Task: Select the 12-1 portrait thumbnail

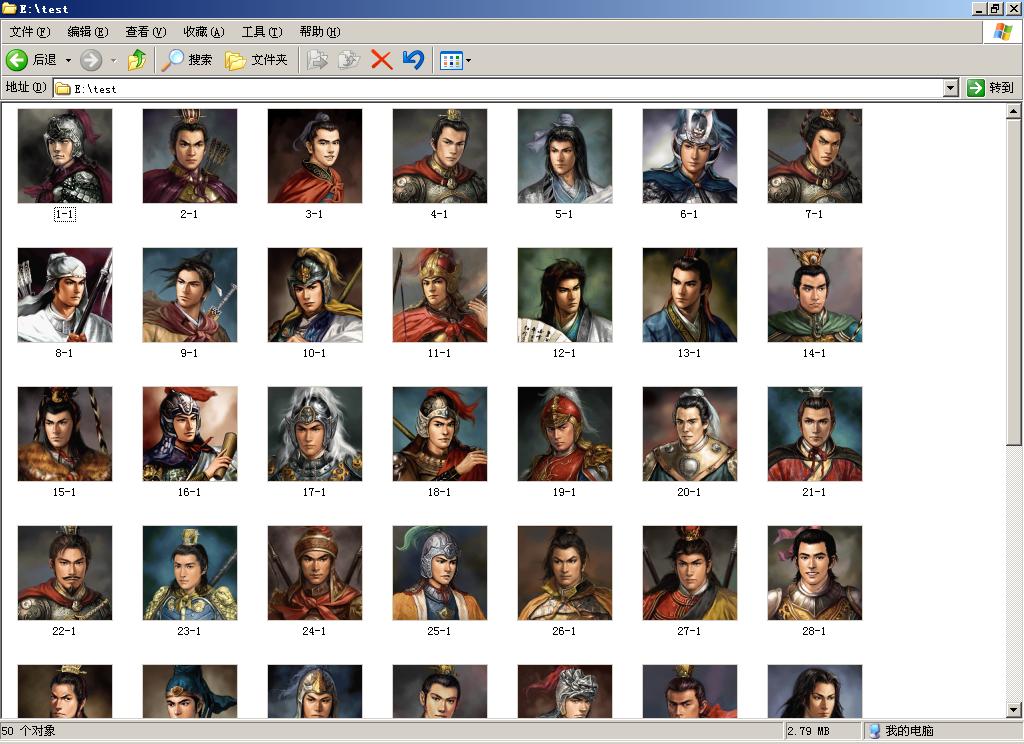Action: coord(564,295)
